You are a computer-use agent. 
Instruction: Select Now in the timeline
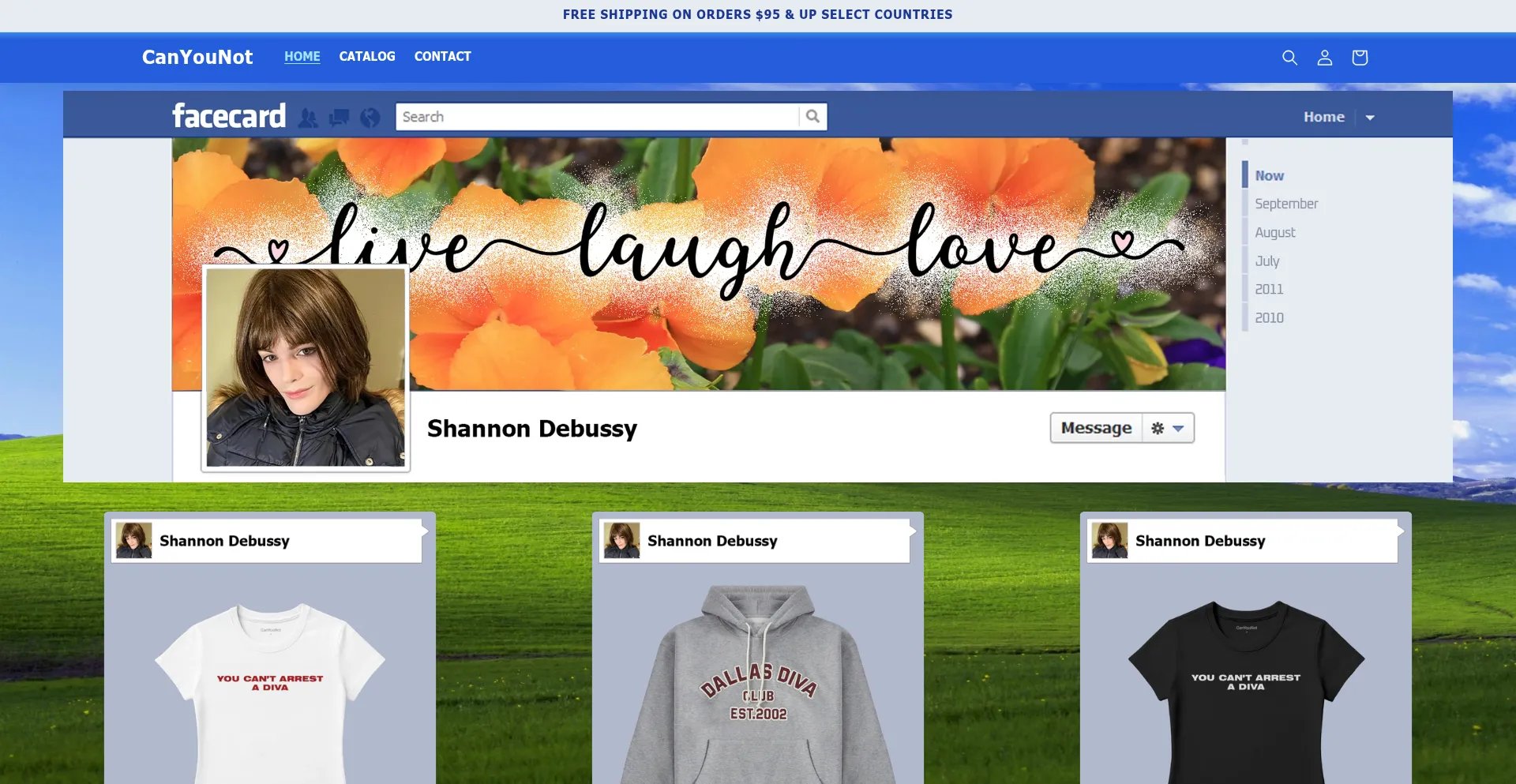[x=1270, y=176]
